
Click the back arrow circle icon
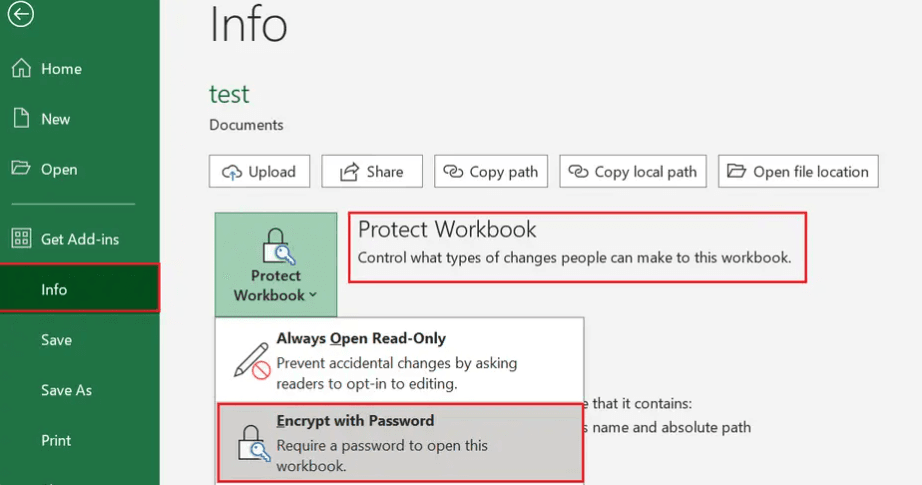tap(20, 14)
